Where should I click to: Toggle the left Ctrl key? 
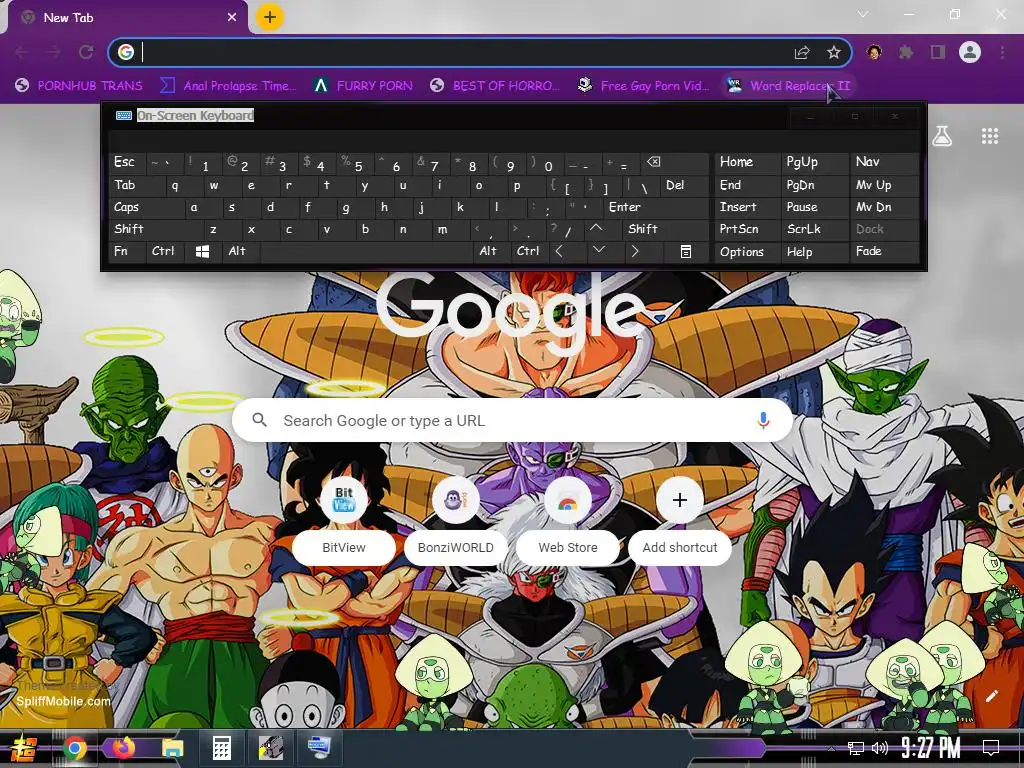(165, 251)
